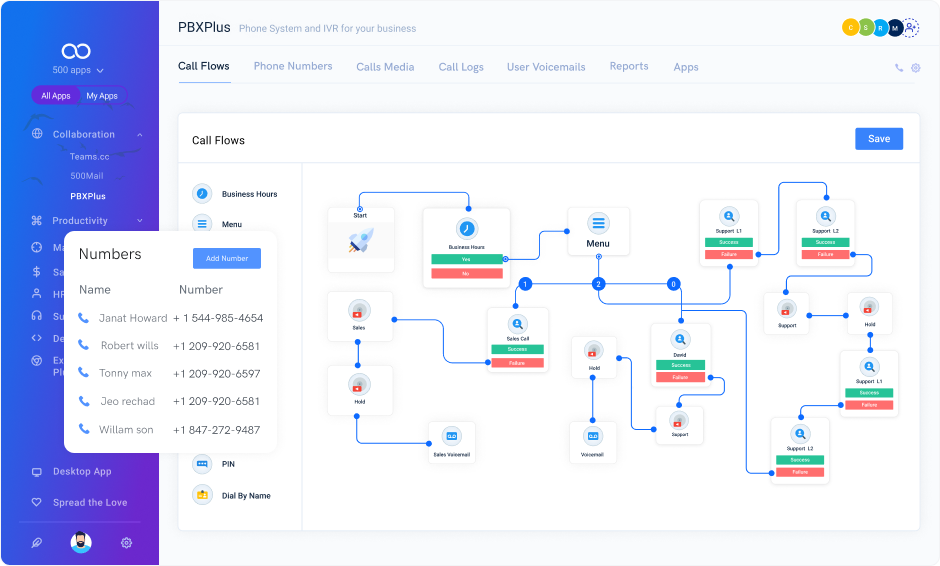940x566 pixels.
Task: Switch to the Call Logs tab
Action: tap(460, 67)
